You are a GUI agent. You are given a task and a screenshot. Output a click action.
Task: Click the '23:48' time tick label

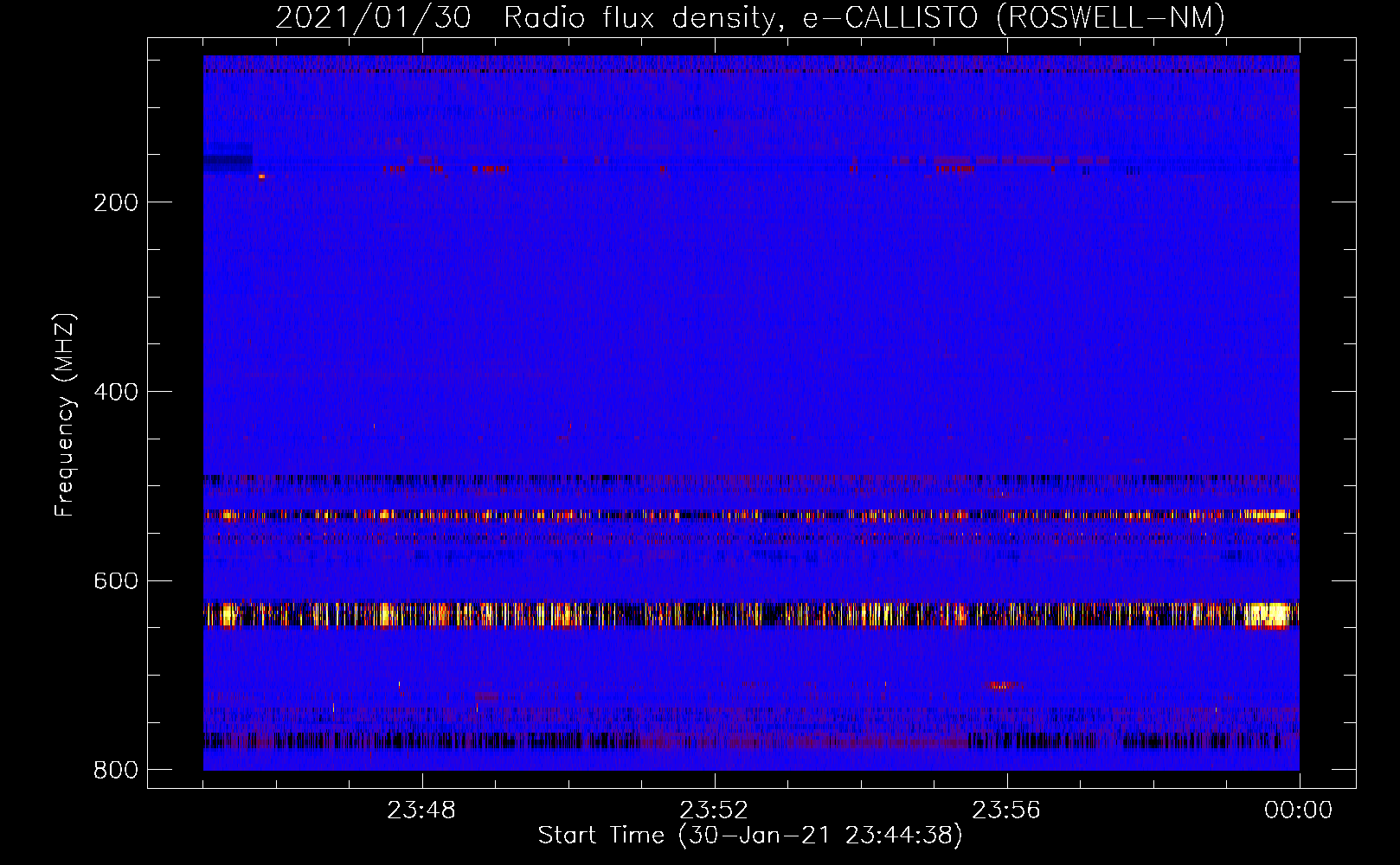(421, 811)
